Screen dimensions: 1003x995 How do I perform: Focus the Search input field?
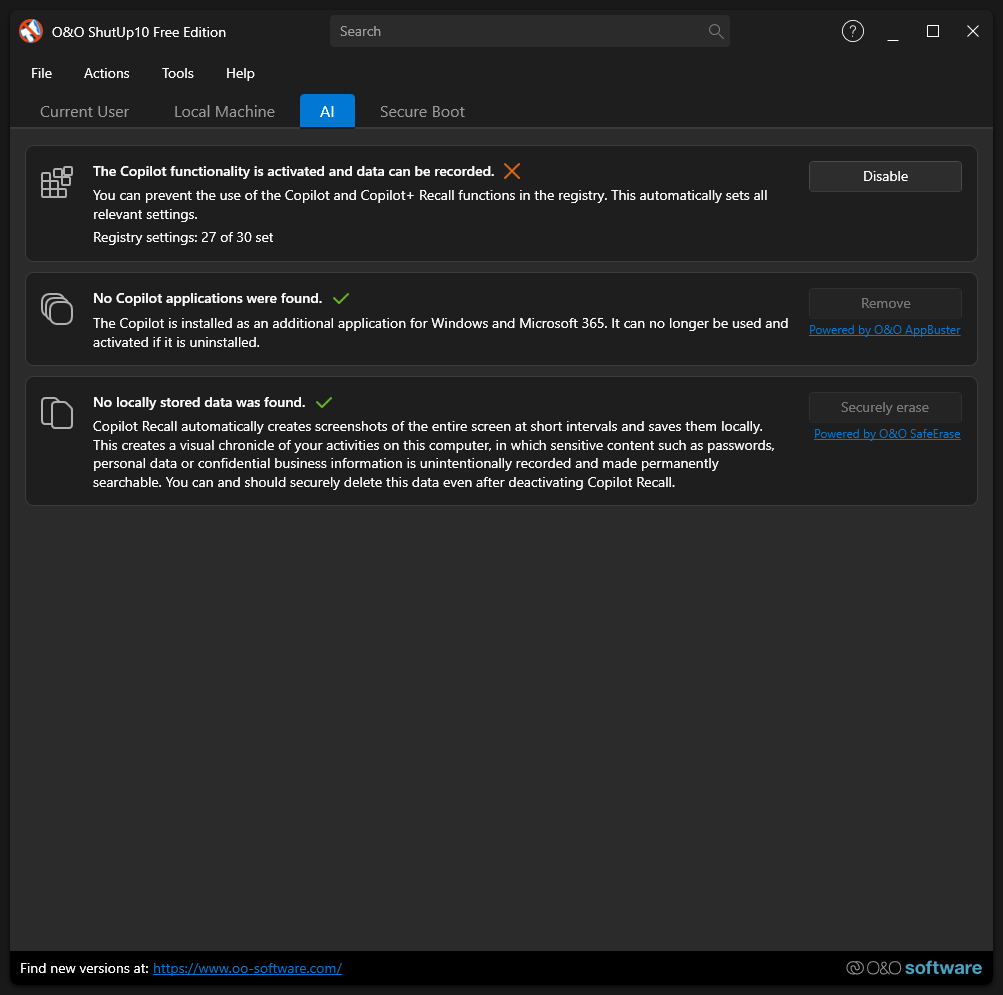(530, 31)
